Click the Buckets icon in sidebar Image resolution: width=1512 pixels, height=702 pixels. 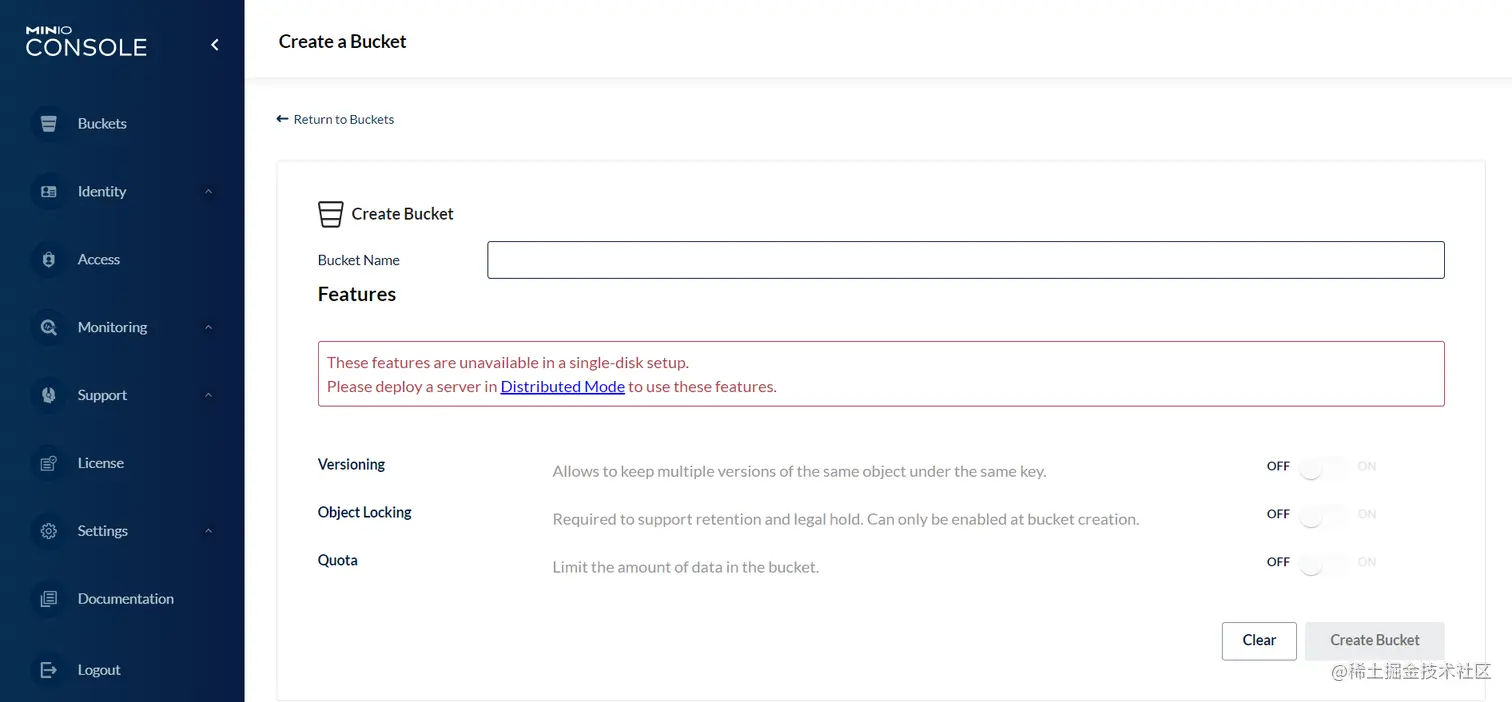click(x=48, y=124)
